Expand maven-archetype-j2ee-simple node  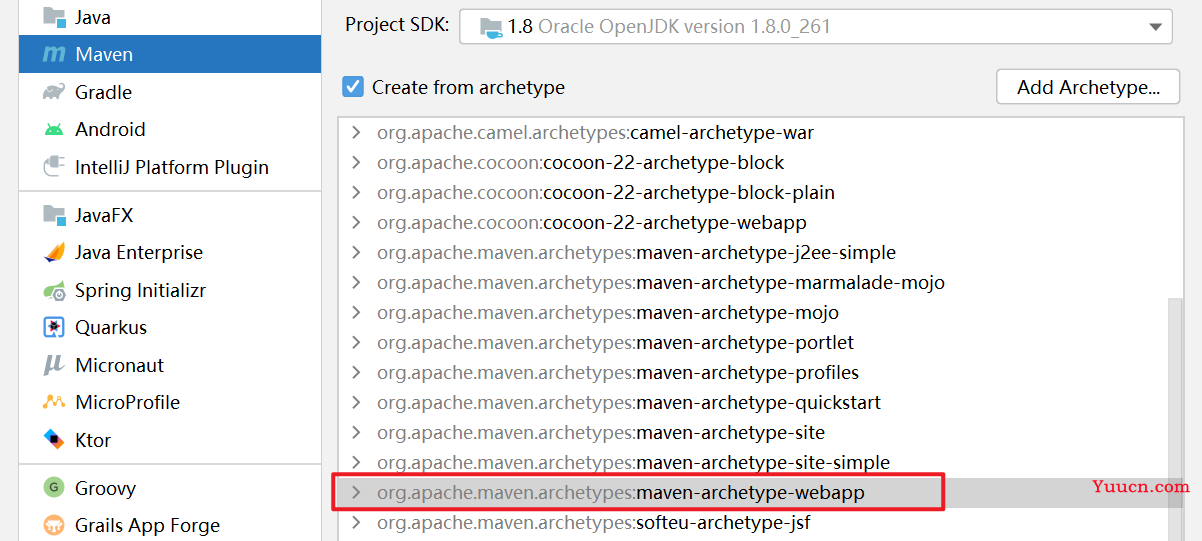[x=355, y=252]
